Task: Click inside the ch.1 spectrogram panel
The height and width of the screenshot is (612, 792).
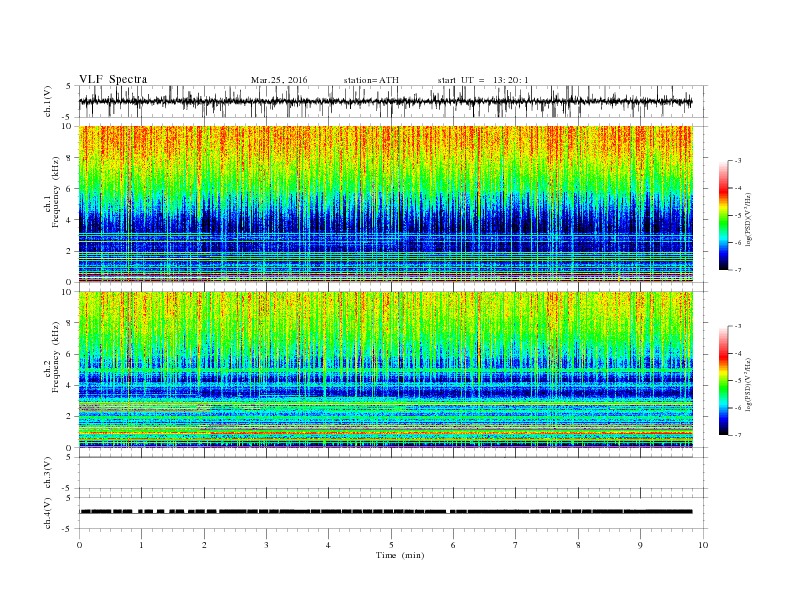Action: pos(386,204)
